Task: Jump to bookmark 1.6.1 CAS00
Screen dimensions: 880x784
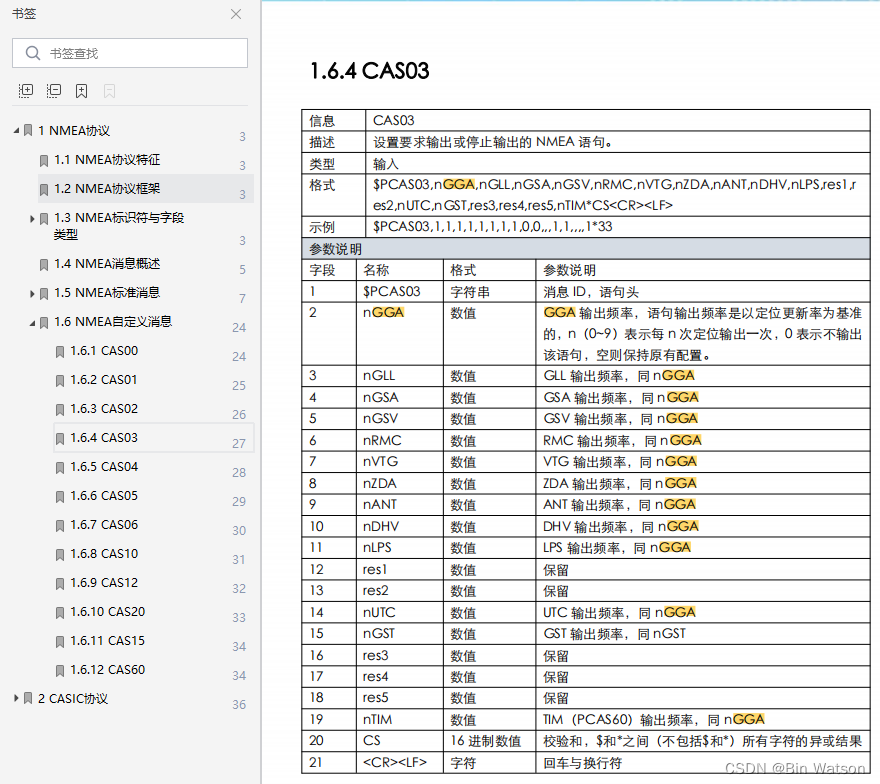Action: (x=104, y=351)
